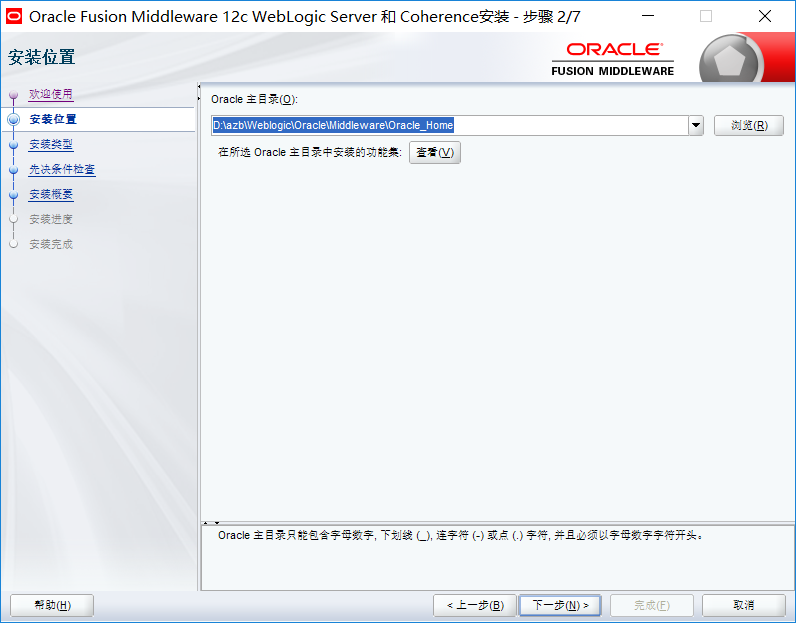Click the 安装概要 step bullet icon
The height and width of the screenshot is (623, 796).
click(14, 194)
